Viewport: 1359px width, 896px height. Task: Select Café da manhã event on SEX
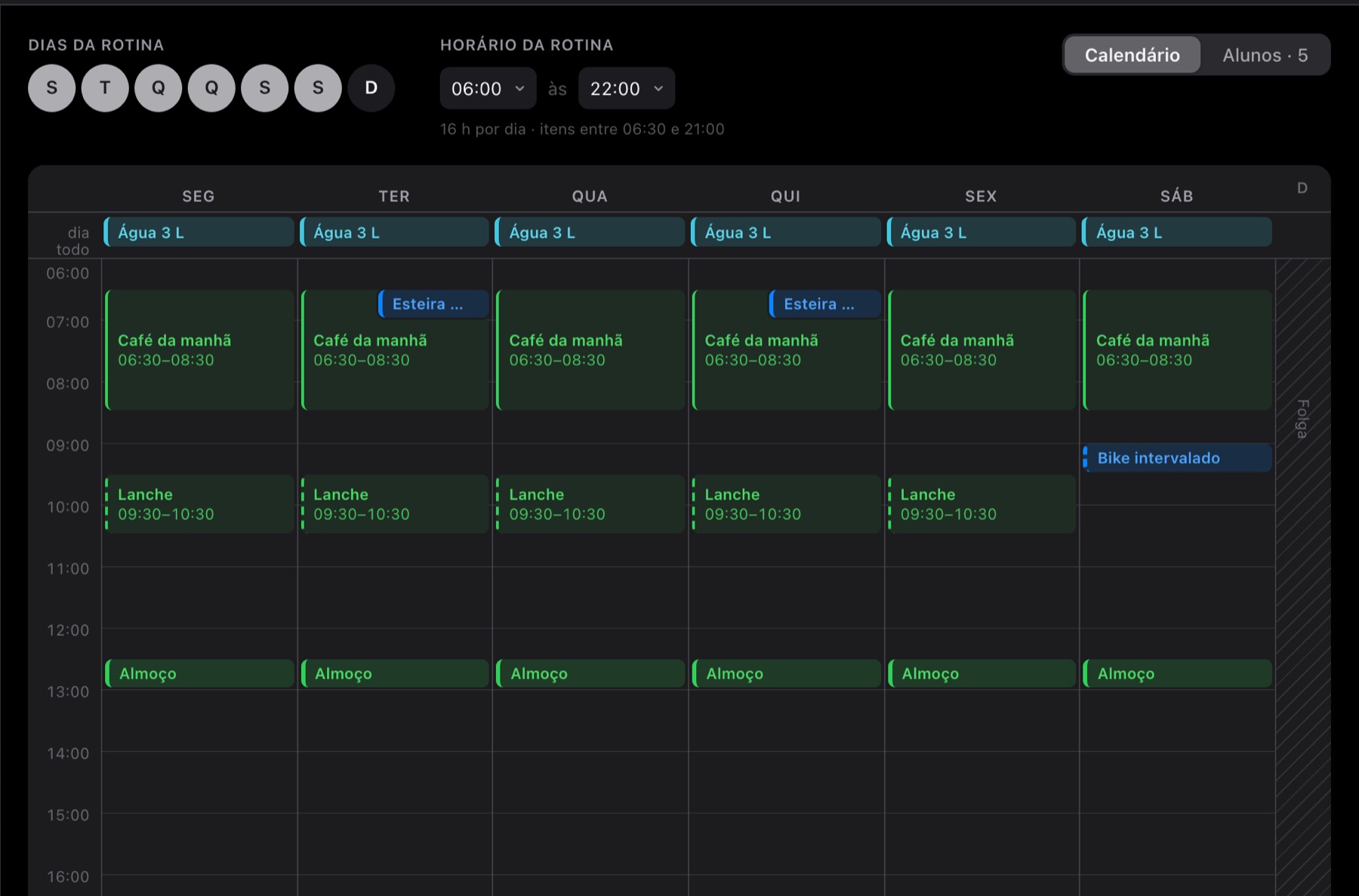pyautogui.click(x=981, y=350)
